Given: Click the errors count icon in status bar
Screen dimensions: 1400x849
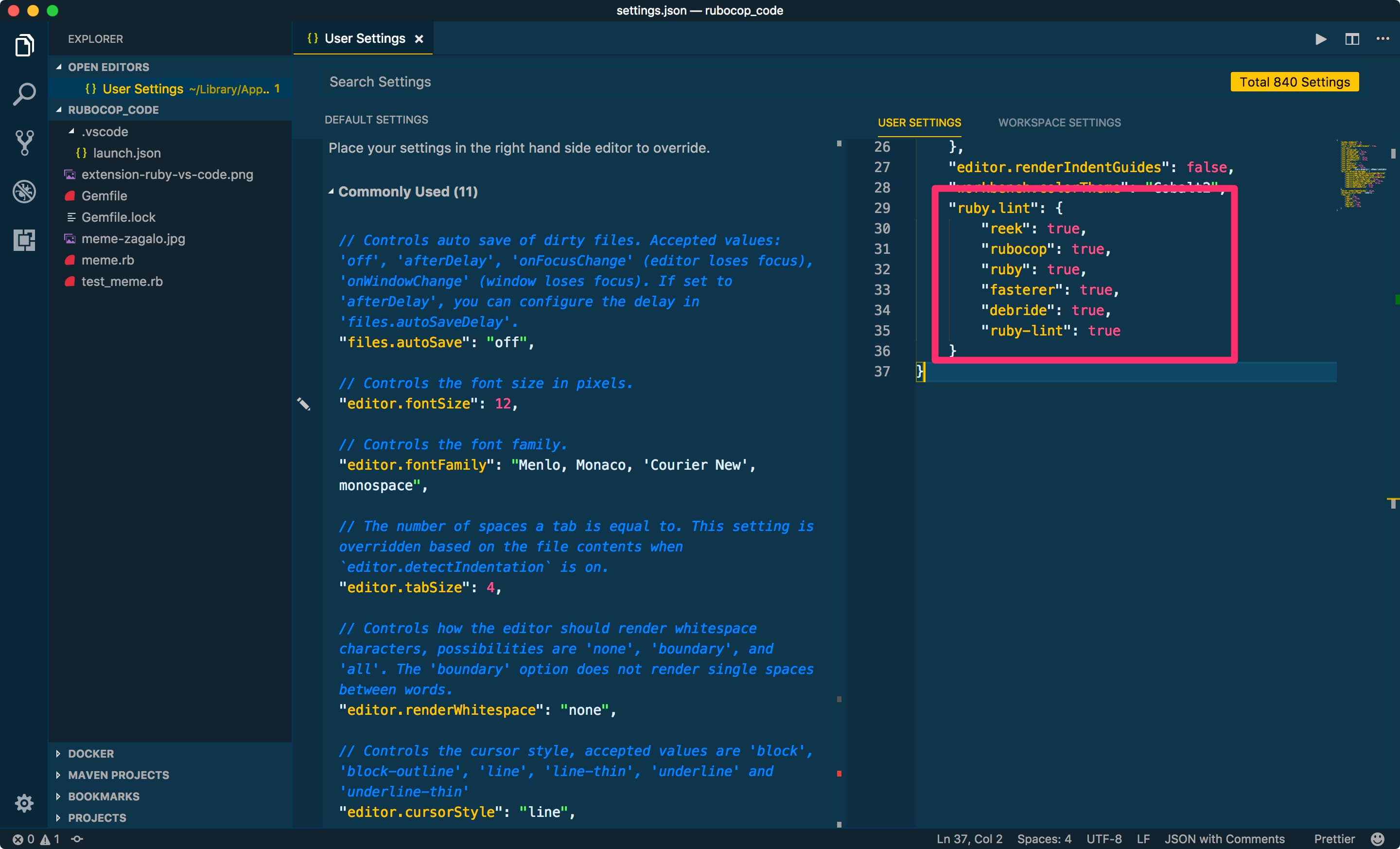Looking at the screenshot, I should [x=17, y=839].
